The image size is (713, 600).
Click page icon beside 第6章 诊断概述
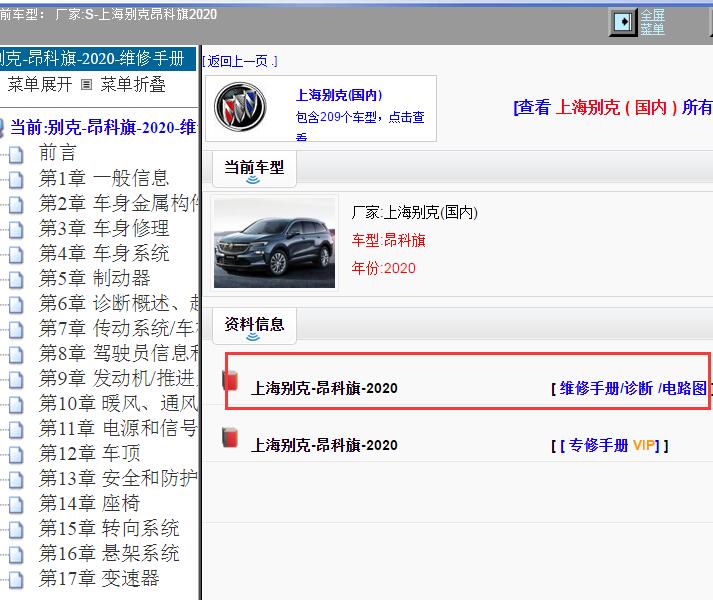click(x=16, y=305)
